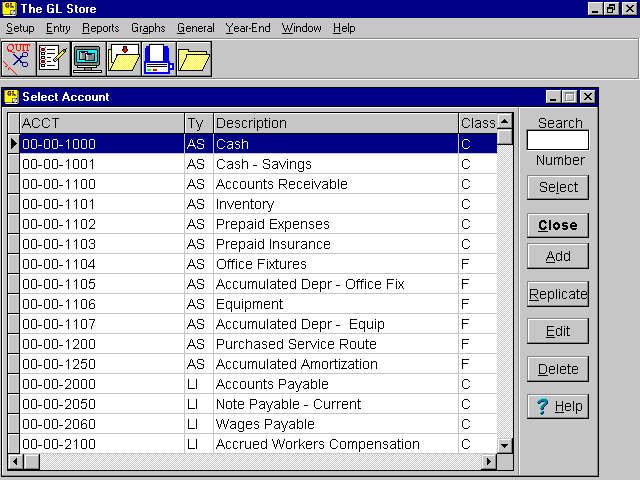
Task: Click the computer monitor toolbar icon
Action: click(89, 59)
